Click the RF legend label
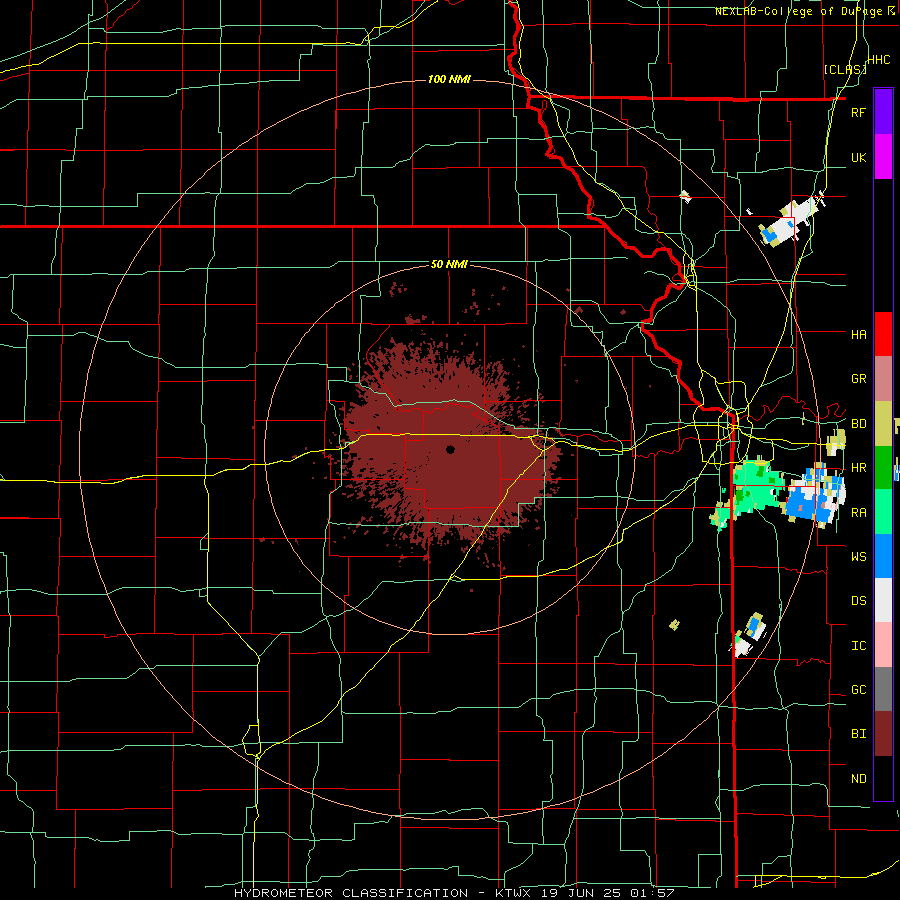Image resolution: width=900 pixels, height=900 pixels. (858, 112)
